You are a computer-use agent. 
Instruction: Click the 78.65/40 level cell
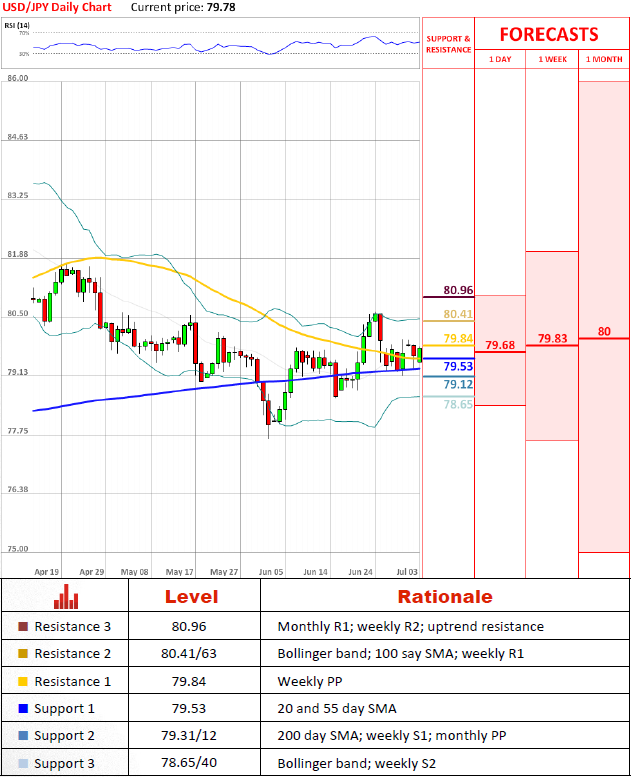tap(189, 763)
